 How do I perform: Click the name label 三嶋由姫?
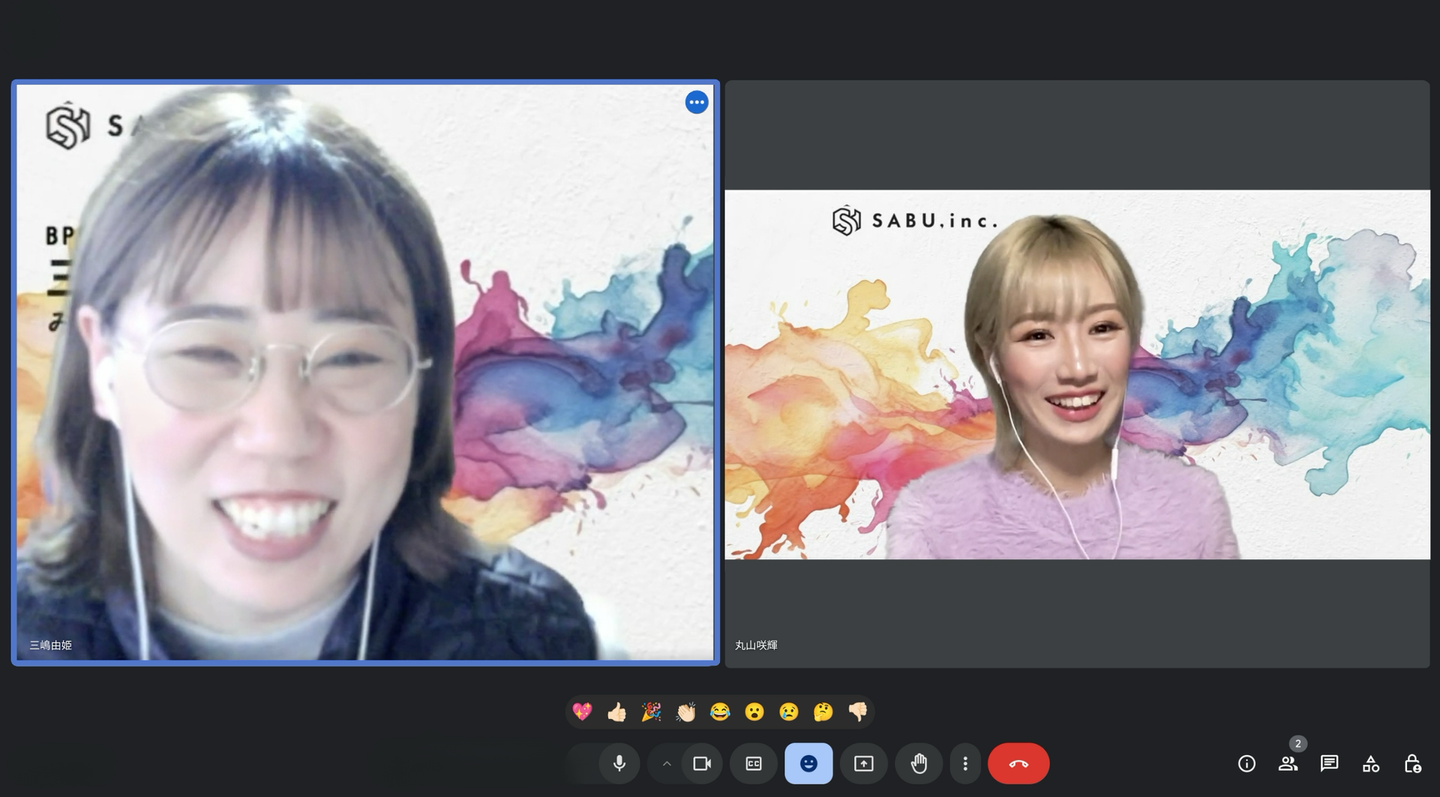pyautogui.click(x=50, y=646)
